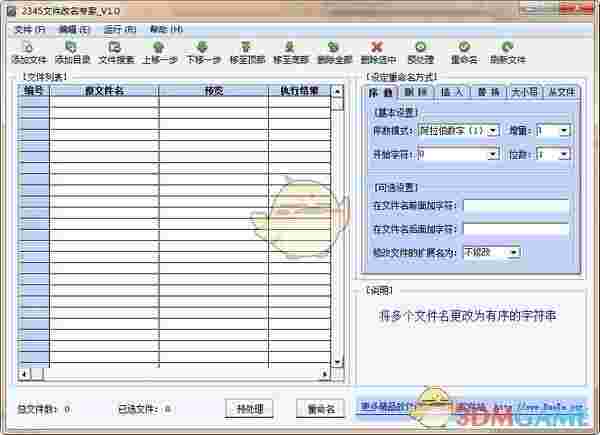This screenshot has width=600, height=435.
Task: Open the 运行(R) menu
Action: [119, 29]
